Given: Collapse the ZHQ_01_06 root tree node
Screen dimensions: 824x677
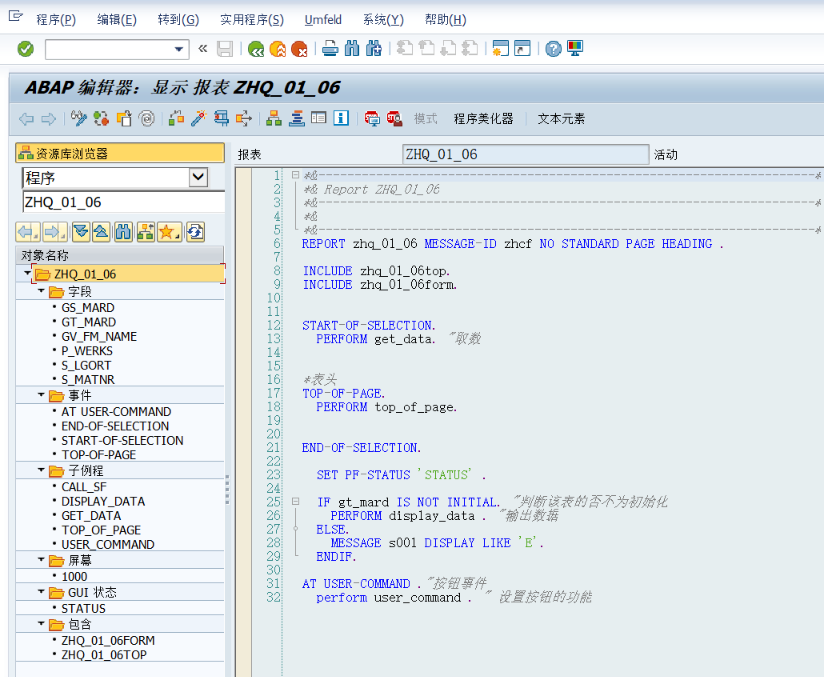Looking at the screenshot, I should pos(27,273).
